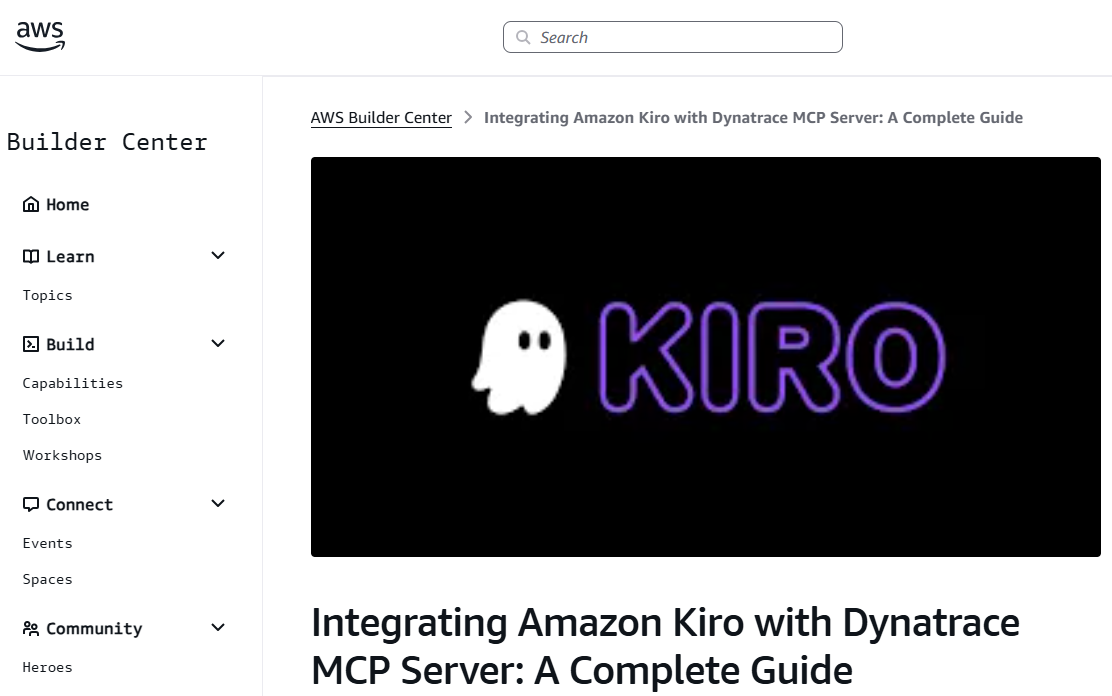Click the Connect chat bubble icon
This screenshot has height=696, width=1112.
click(29, 503)
